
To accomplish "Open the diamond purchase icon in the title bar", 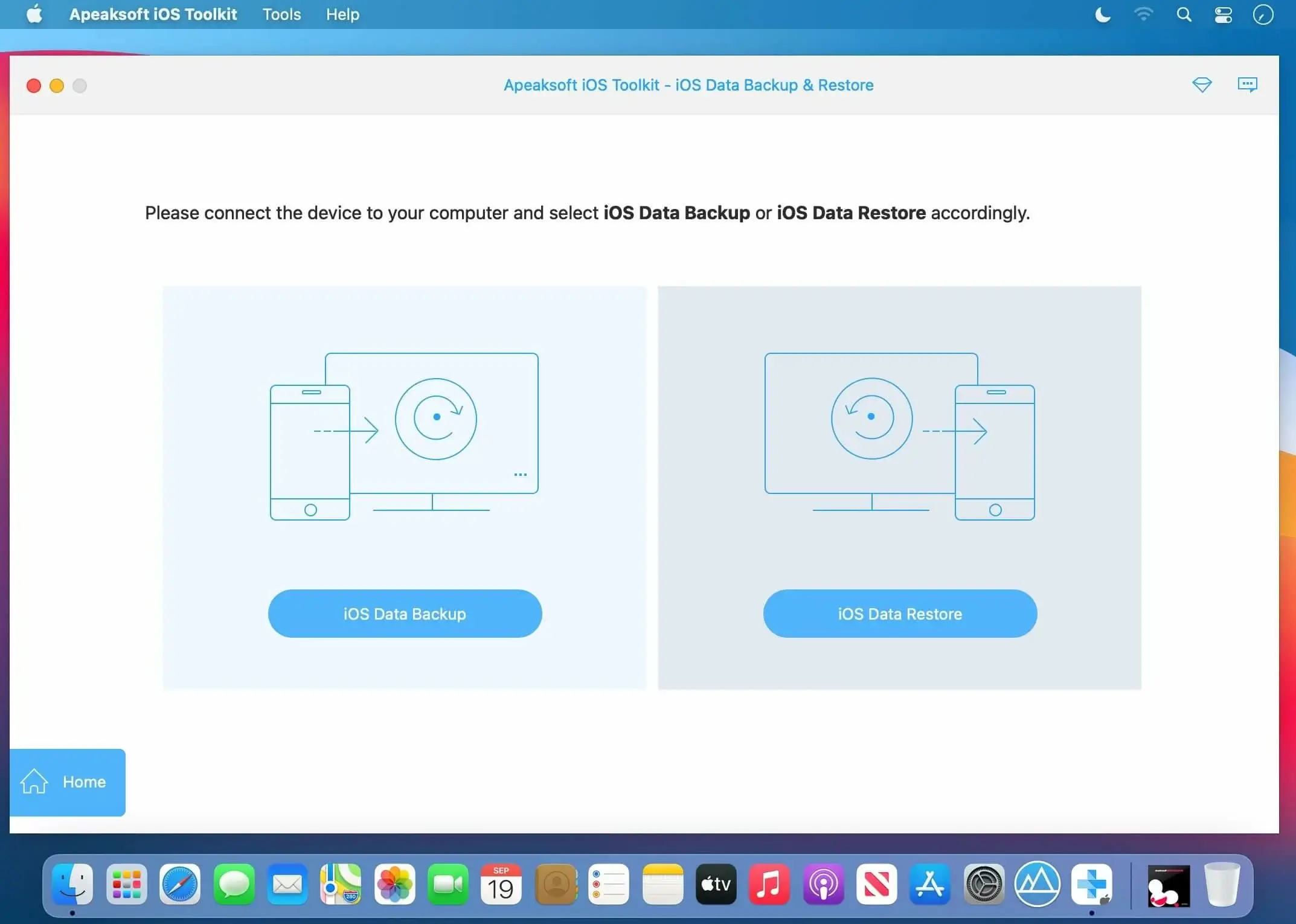I will pos(1202,85).
